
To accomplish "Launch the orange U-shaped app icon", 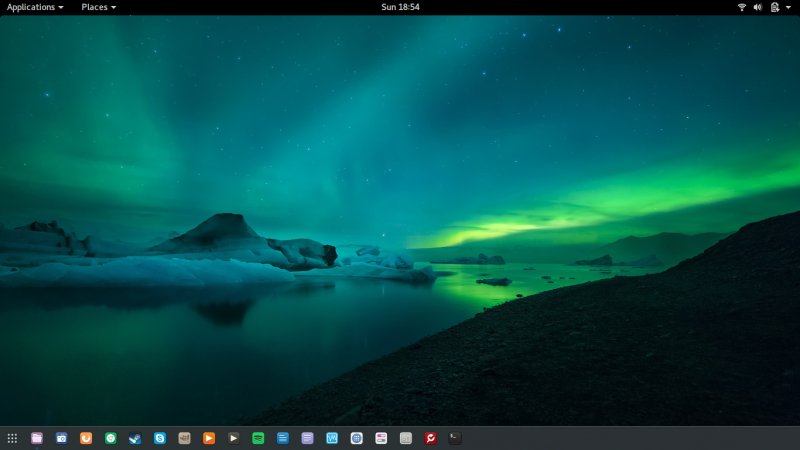I will (86, 438).
